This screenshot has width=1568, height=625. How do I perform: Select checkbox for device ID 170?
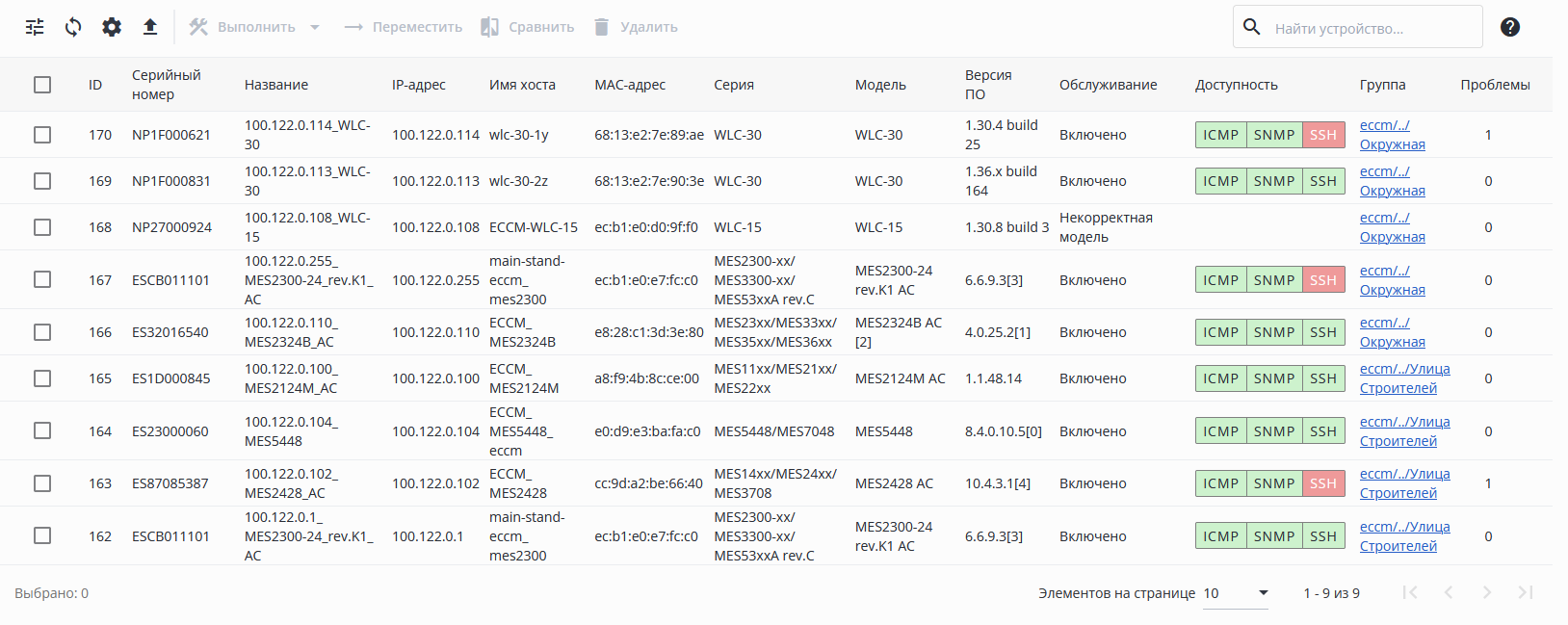(x=42, y=135)
